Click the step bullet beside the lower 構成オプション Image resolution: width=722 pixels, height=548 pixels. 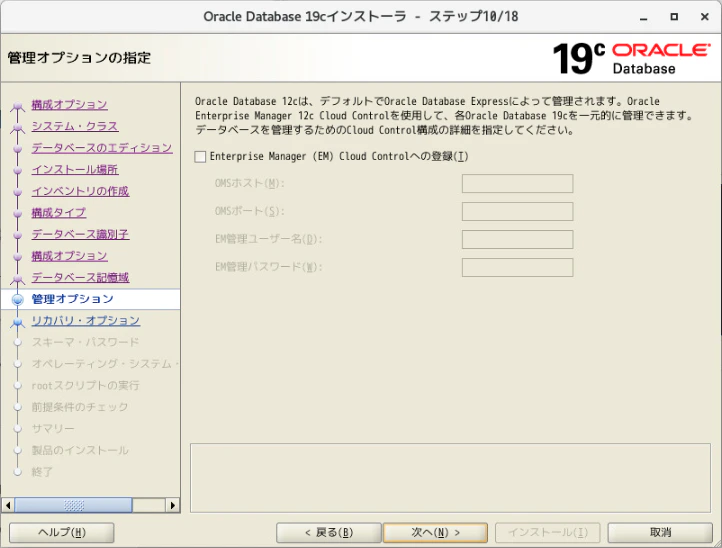click(17, 257)
